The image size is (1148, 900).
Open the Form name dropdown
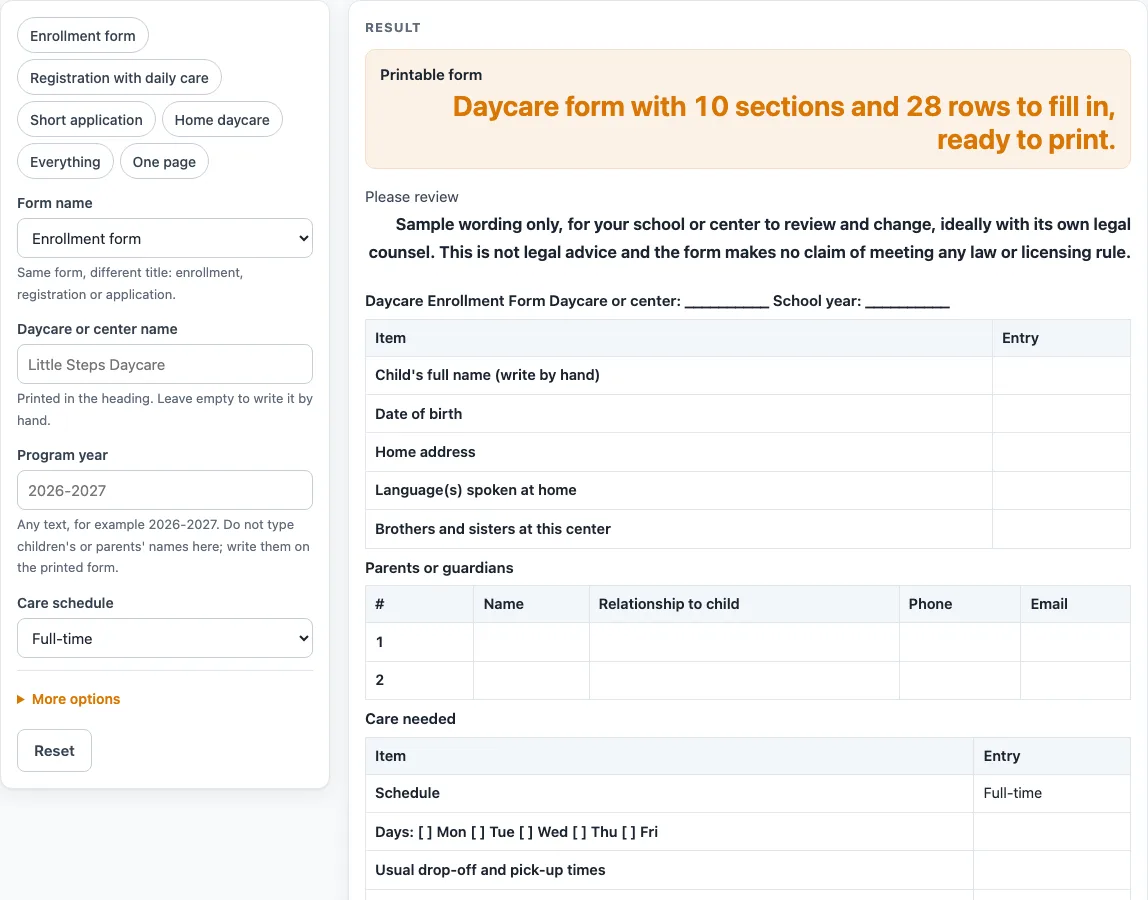(x=165, y=238)
